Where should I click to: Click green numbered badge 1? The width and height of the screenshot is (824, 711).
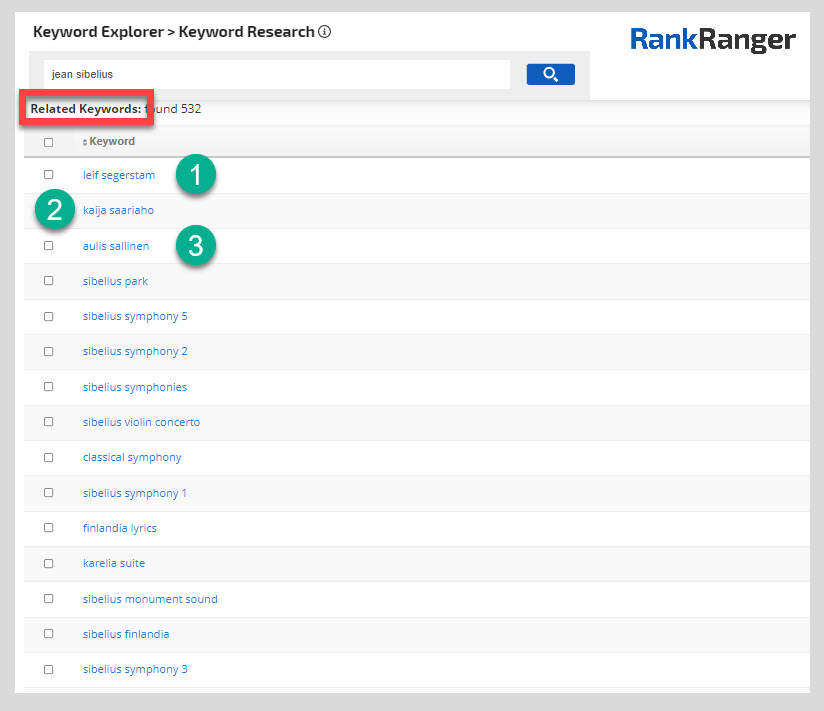(196, 175)
